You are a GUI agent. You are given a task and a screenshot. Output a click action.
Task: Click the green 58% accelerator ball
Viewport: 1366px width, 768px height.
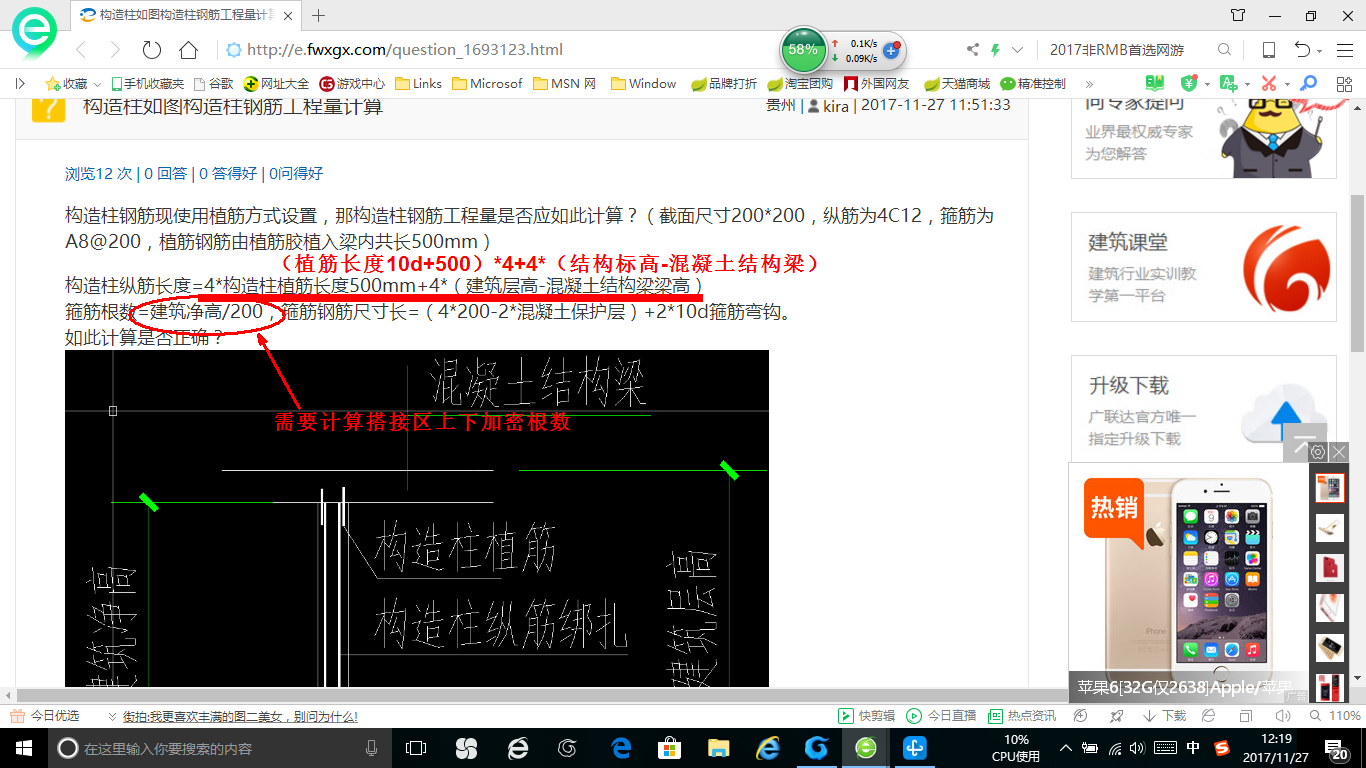803,48
